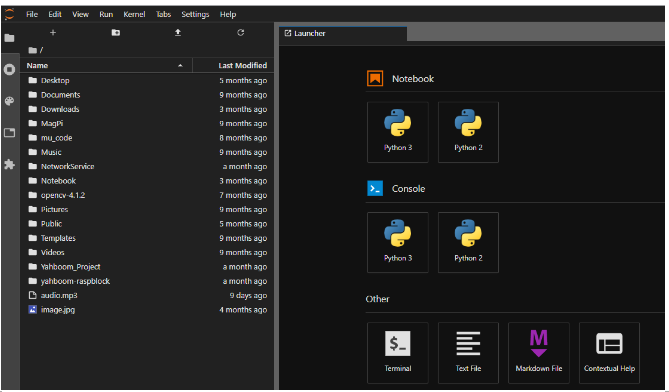669x392 pixels.
Task: Create a new Markdown File
Action: click(538, 353)
